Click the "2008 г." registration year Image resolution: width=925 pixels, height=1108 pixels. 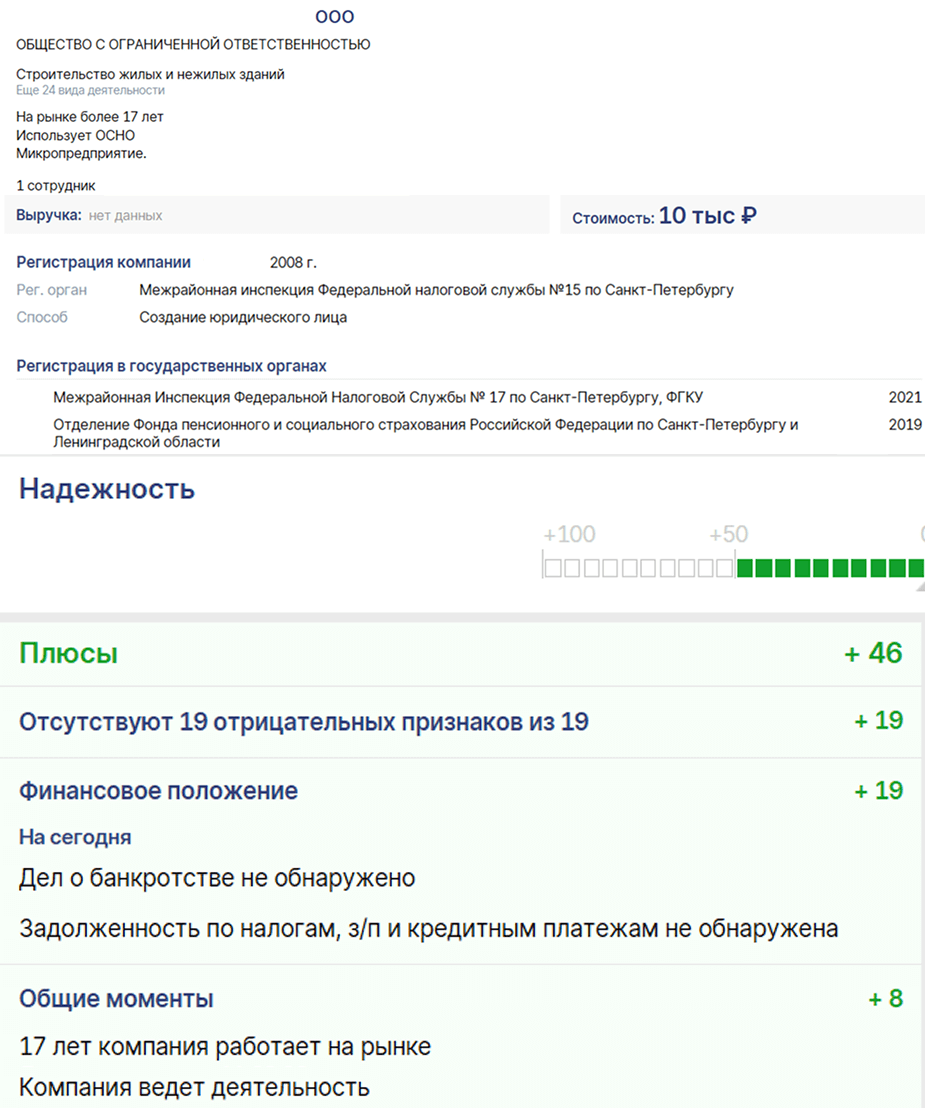(293, 263)
